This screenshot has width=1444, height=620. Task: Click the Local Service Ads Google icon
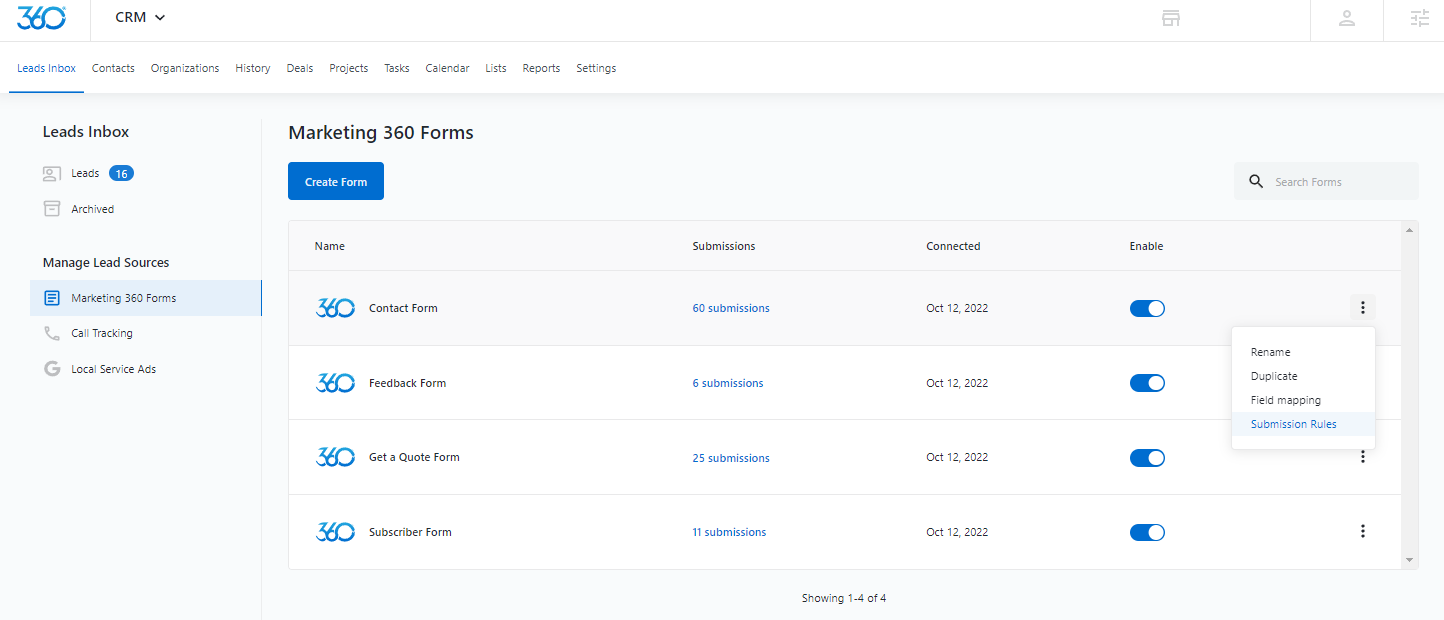pos(52,369)
